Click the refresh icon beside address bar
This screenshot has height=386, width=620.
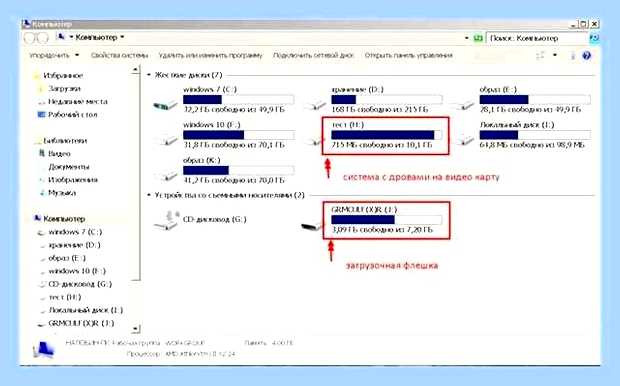(x=478, y=38)
